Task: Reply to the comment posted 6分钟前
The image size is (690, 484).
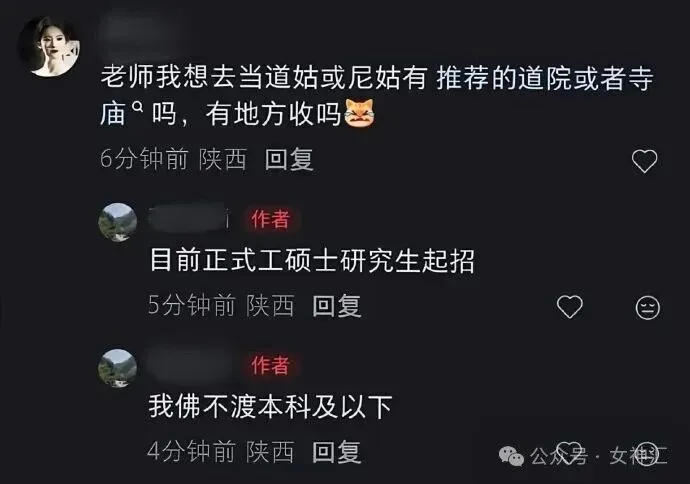Action: pos(289,159)
